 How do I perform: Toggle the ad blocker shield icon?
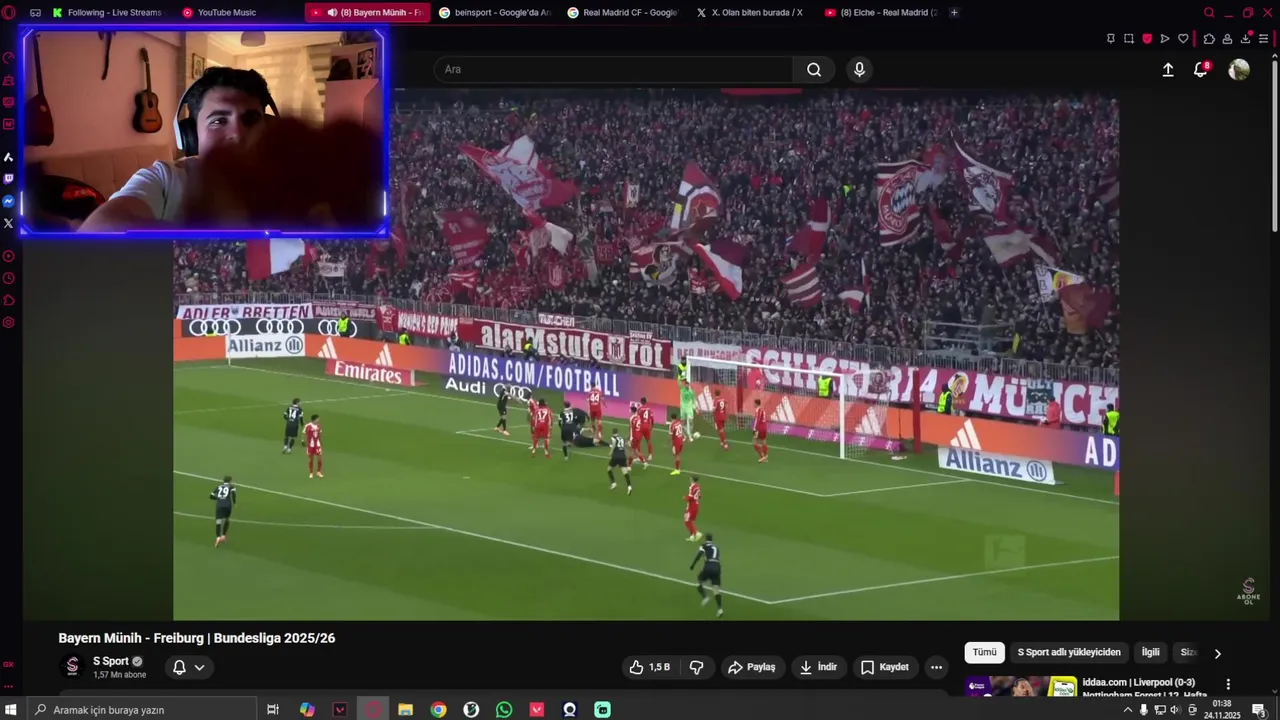point(1147,39)
